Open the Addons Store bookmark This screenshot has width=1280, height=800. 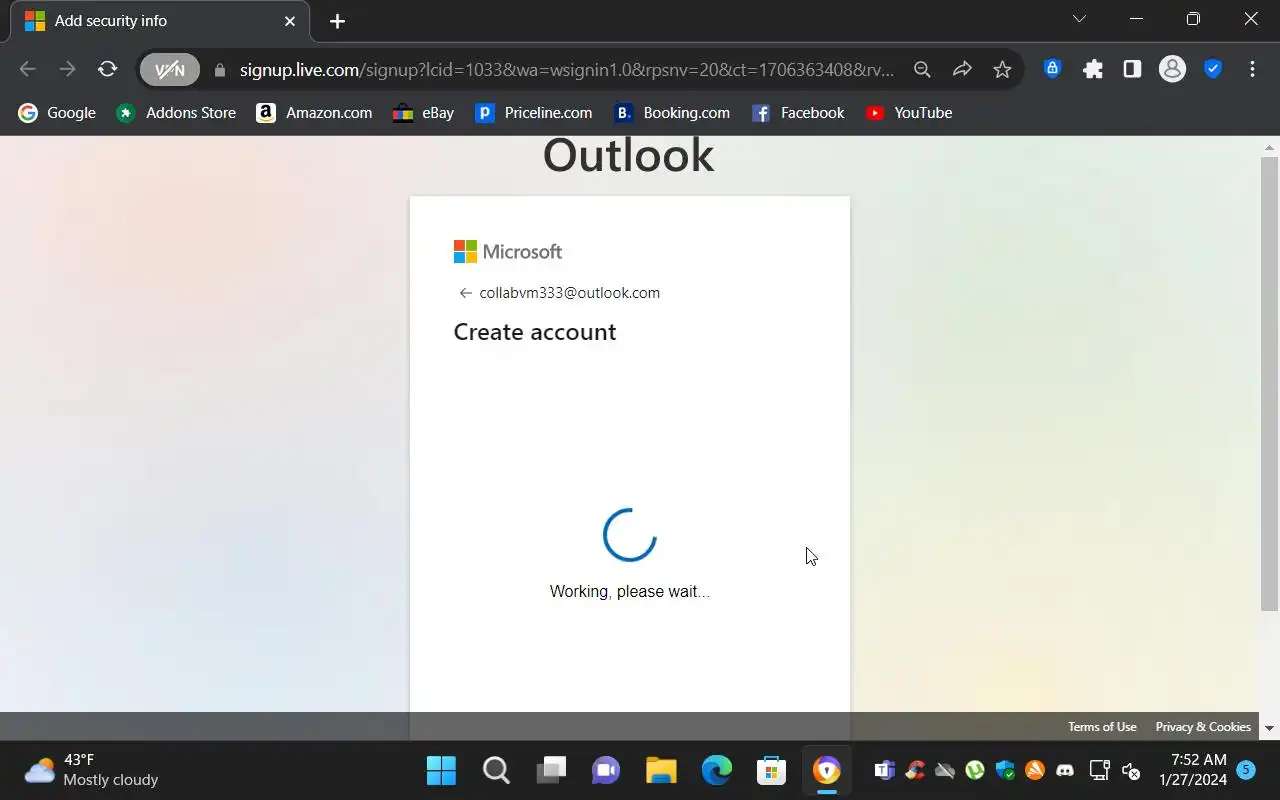176,113
